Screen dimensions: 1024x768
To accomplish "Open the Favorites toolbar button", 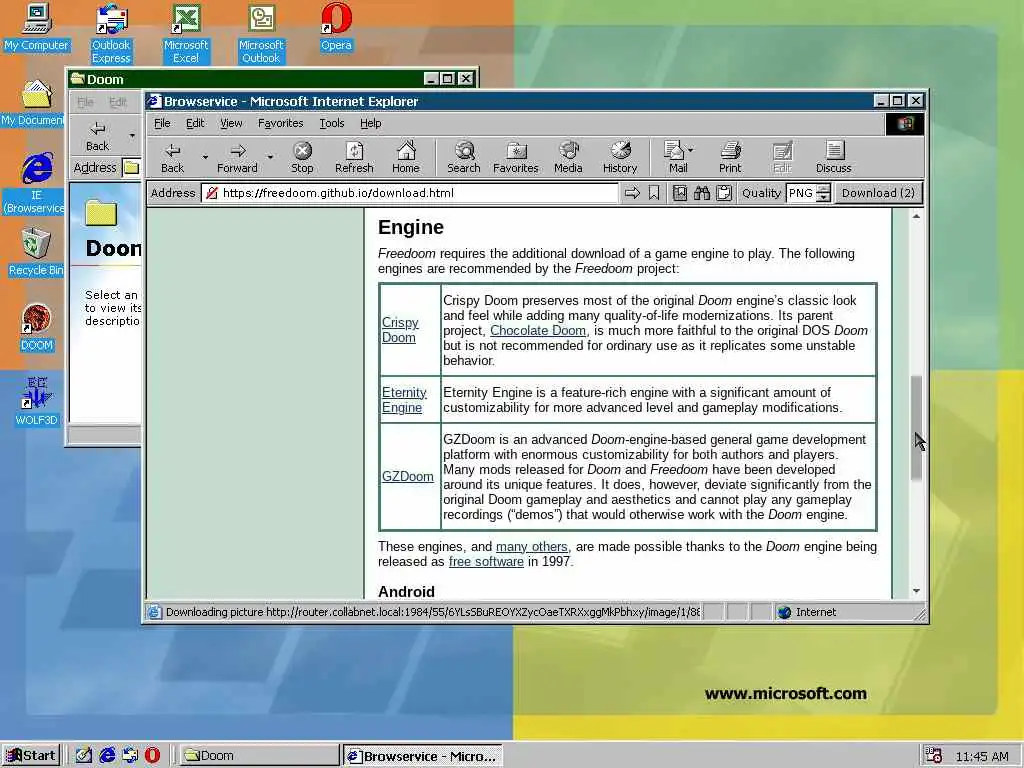I will (516, 157).
